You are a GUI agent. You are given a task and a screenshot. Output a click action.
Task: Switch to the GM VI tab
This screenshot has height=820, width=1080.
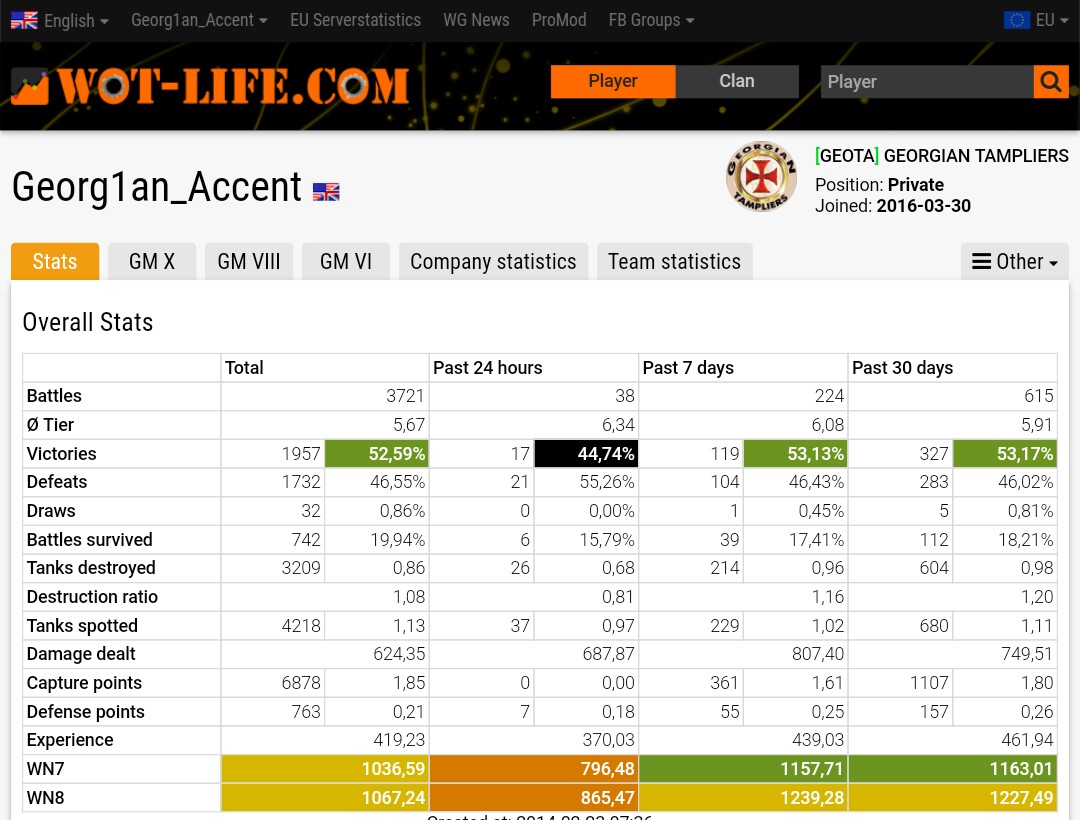point(346,262)
